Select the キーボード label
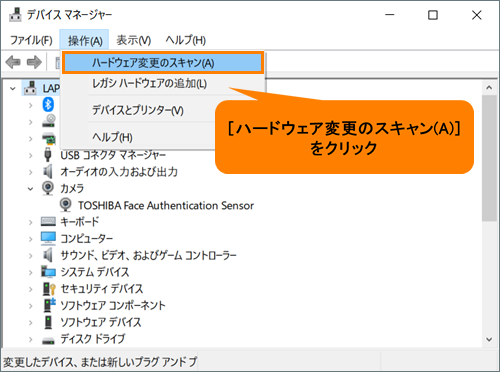Viewport: 500px width, 372px height. pos(80,221)
